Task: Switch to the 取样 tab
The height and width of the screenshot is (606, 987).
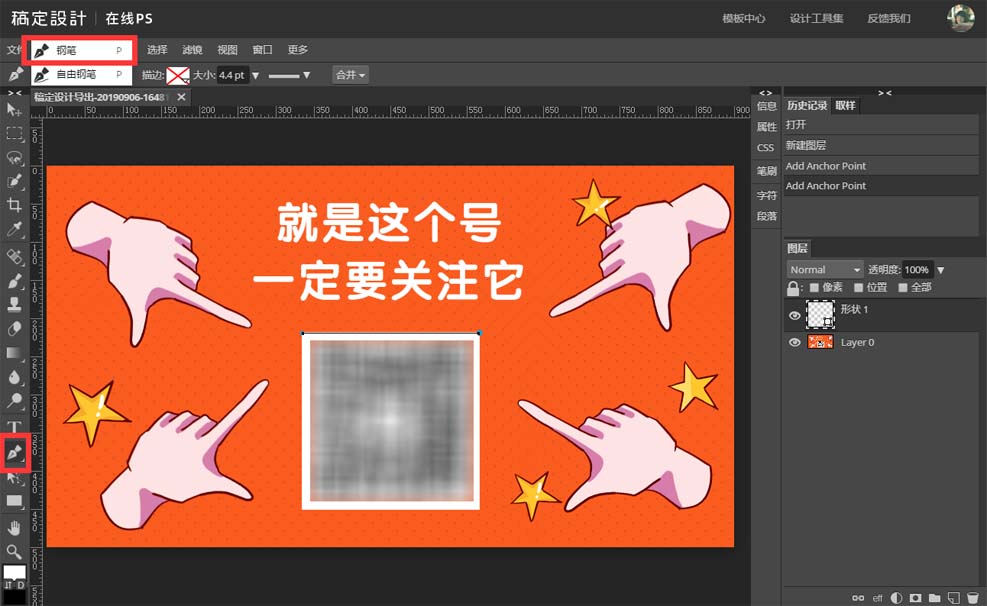Action: point(845,105)
